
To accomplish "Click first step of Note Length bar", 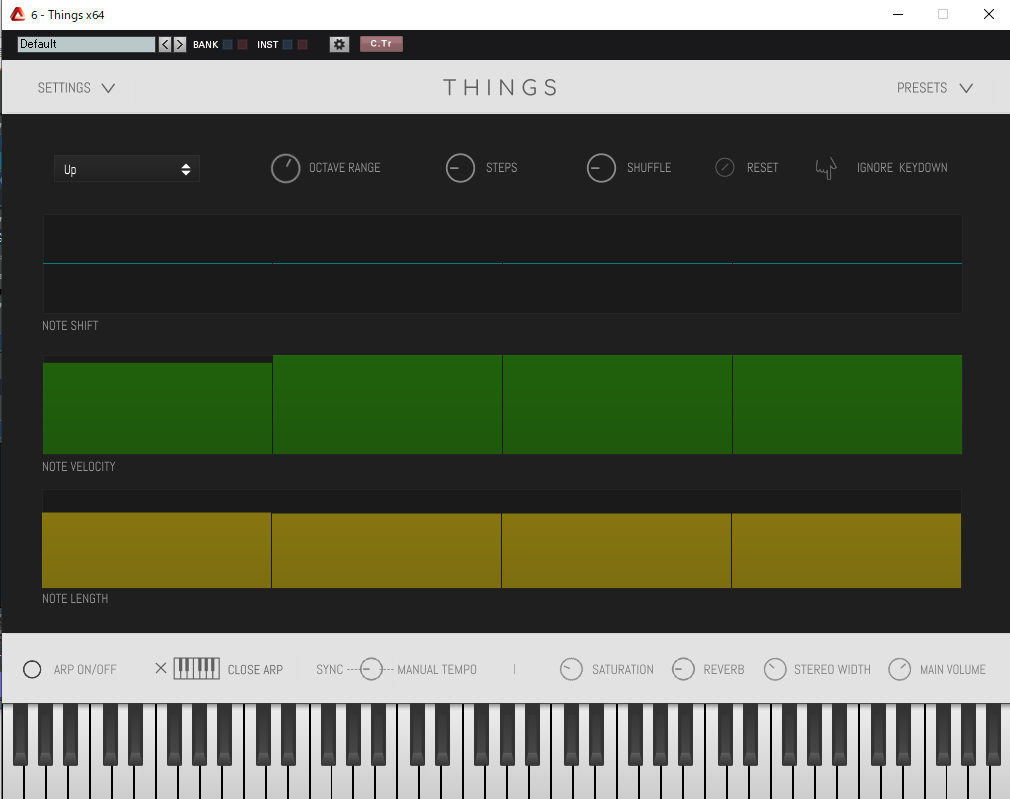I will [157, 550].
